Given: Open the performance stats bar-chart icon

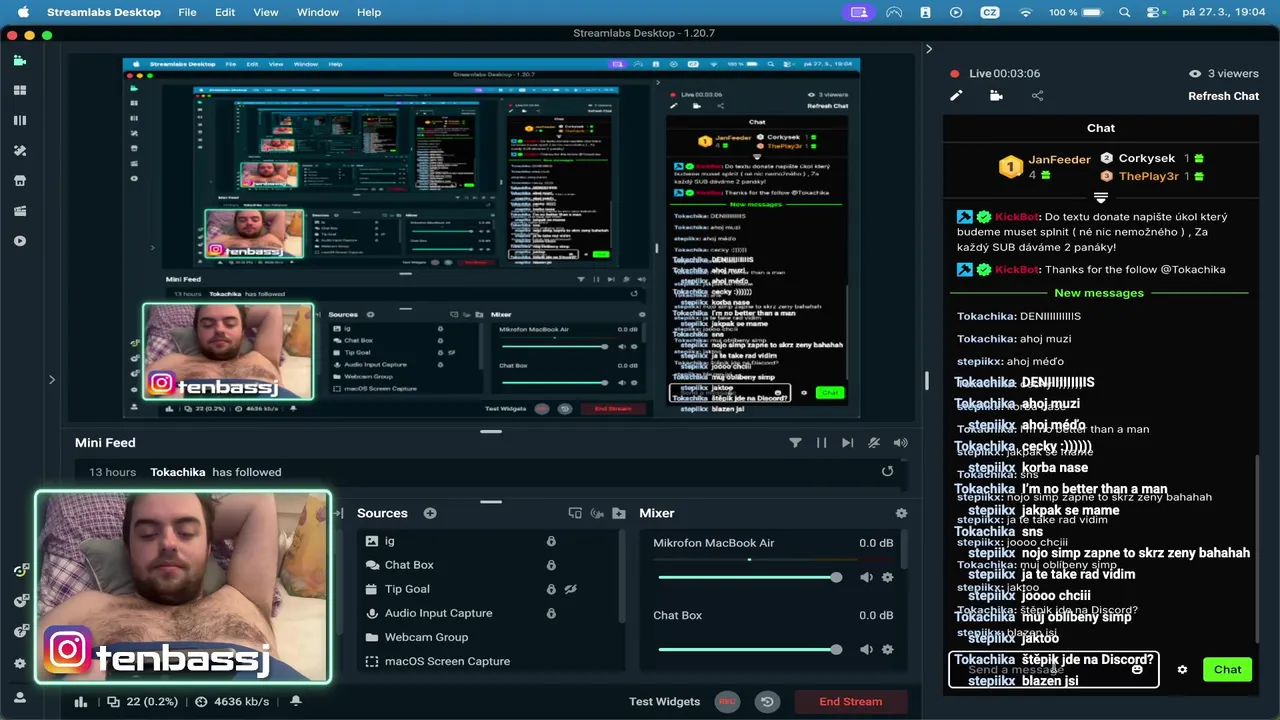Looking at the screenshot, I should [81, 702].
